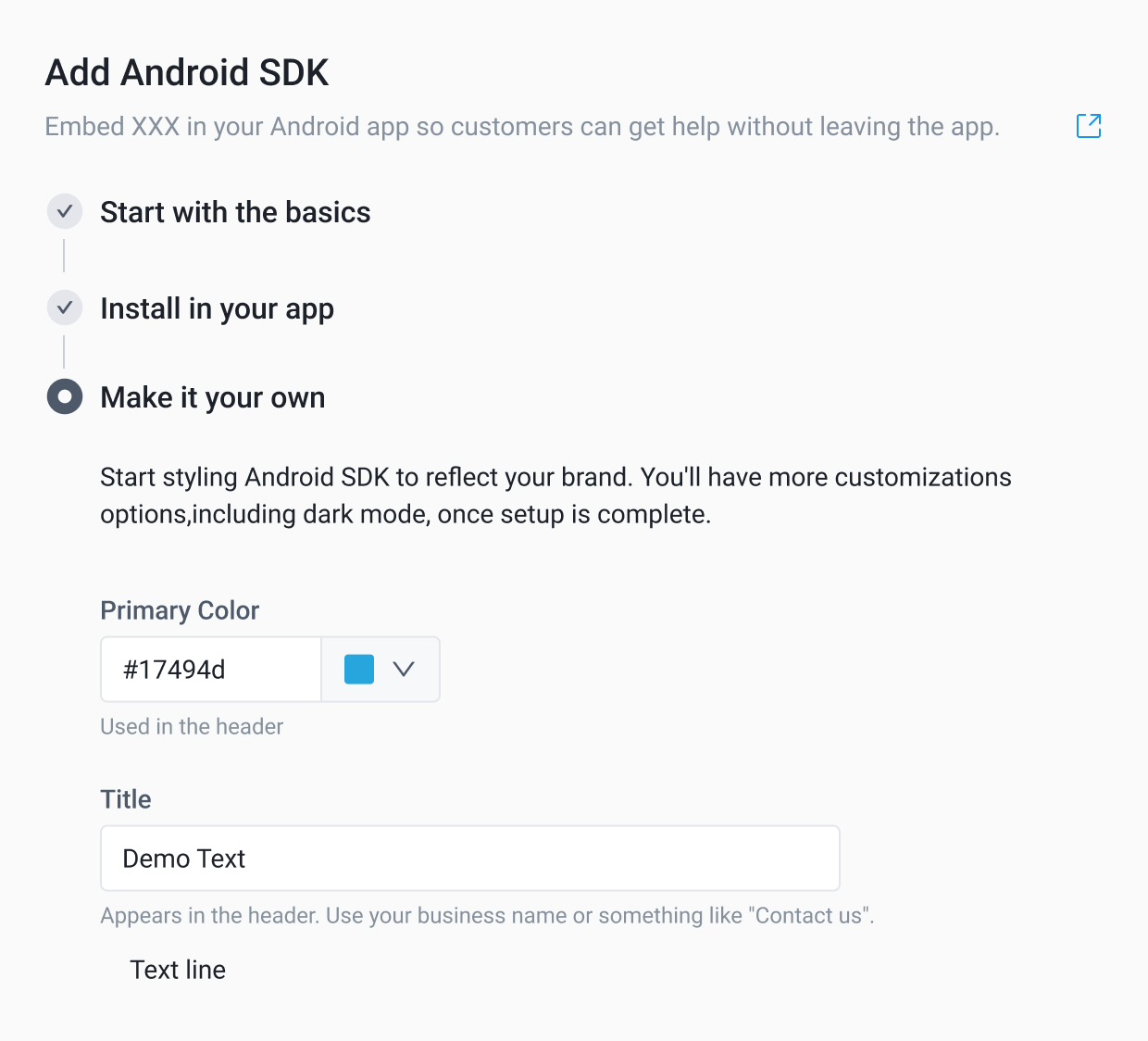The width and height of the screenshot is (1148, 1041).
Task: Click the Primary Color field label
Action: tap(180, 610)
